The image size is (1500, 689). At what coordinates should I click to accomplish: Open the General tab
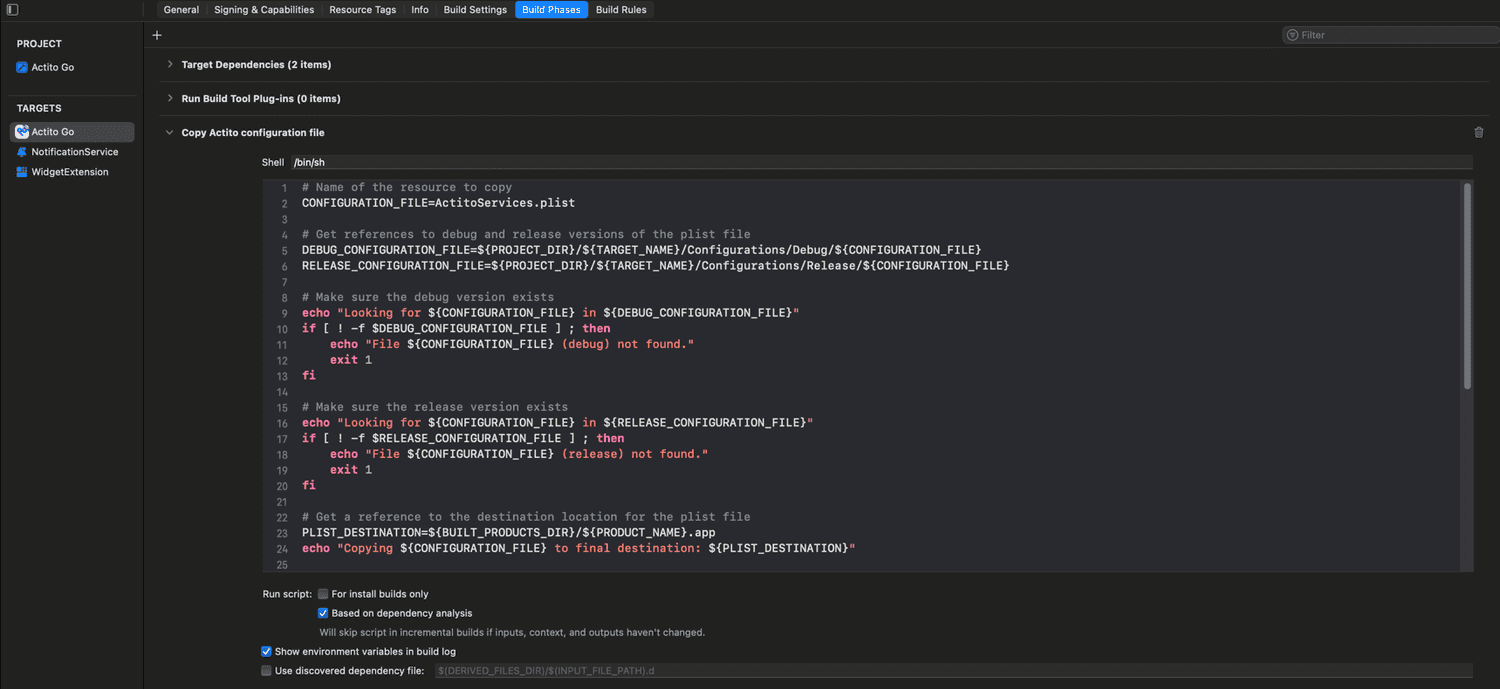pos(180,9)
